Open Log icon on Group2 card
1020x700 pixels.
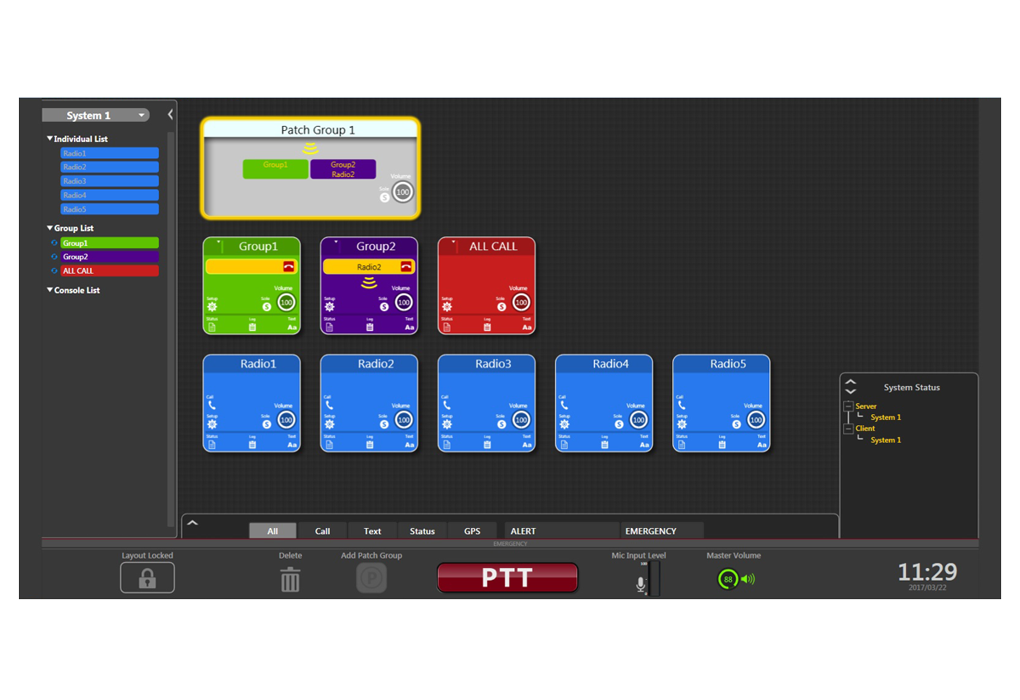pos(369,327)
